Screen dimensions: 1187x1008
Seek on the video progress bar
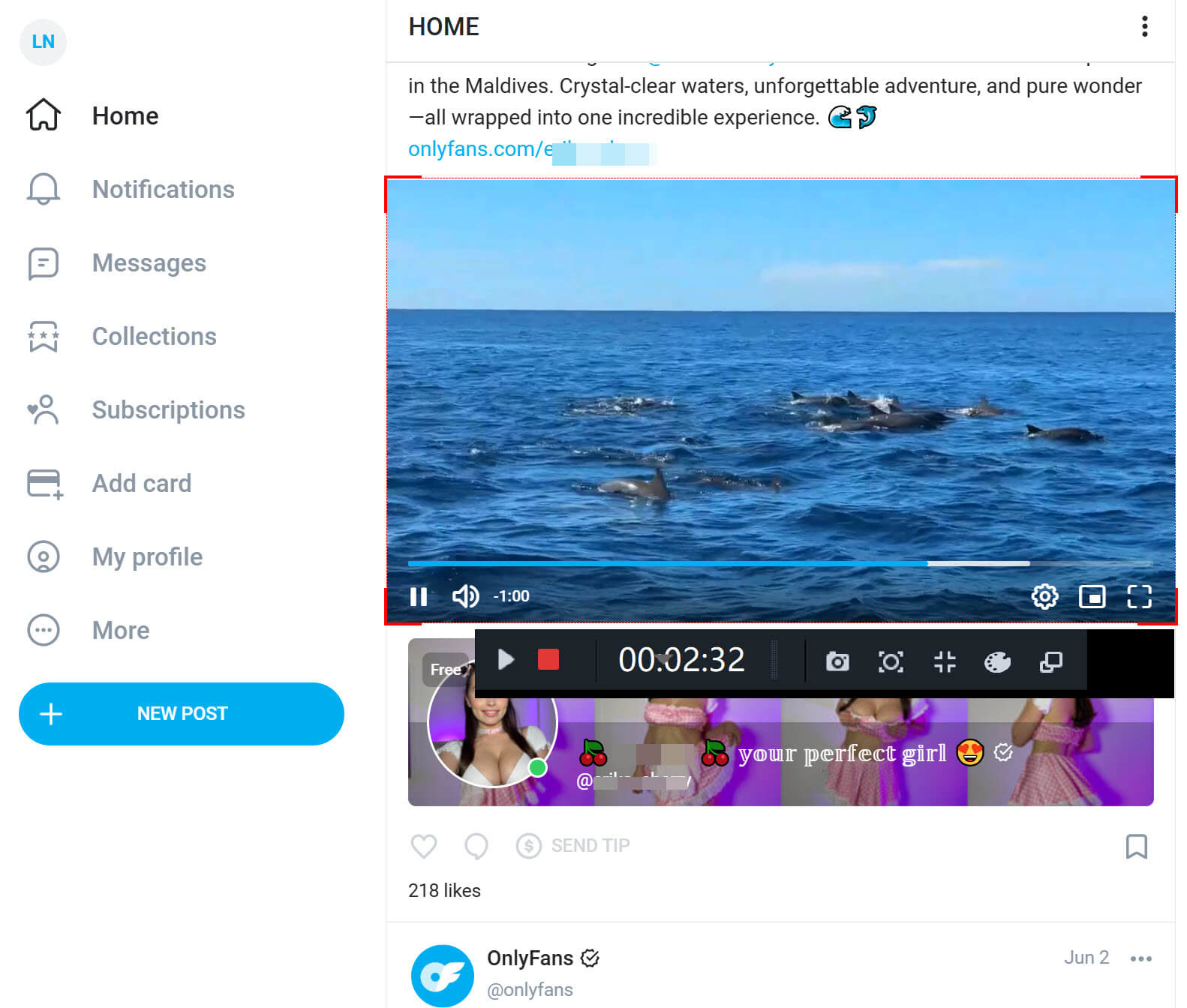click(x=780, y=563)
